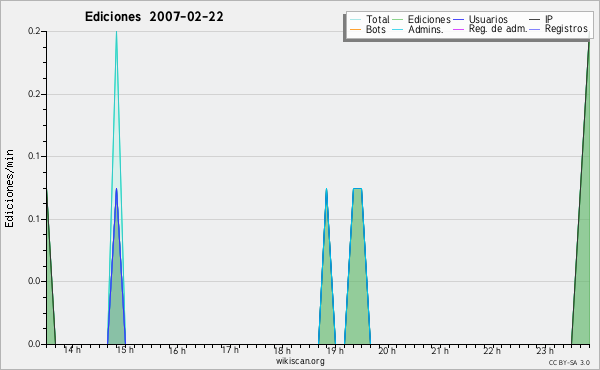The image size is (600, 370).
Task: Click the 14 h axis label
Action: point(72,350)
